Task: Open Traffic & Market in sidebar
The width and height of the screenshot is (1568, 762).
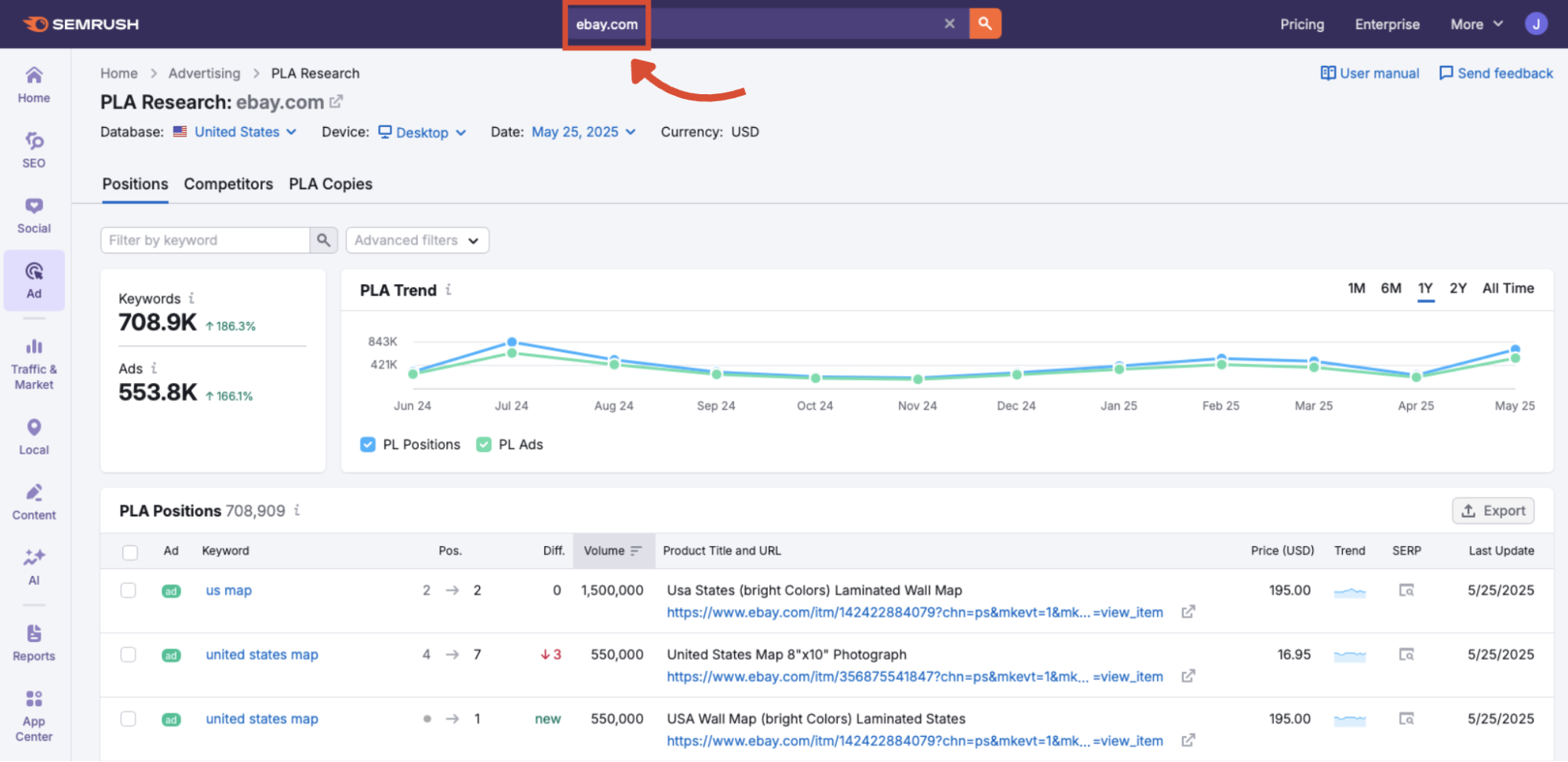Action: 34,364
